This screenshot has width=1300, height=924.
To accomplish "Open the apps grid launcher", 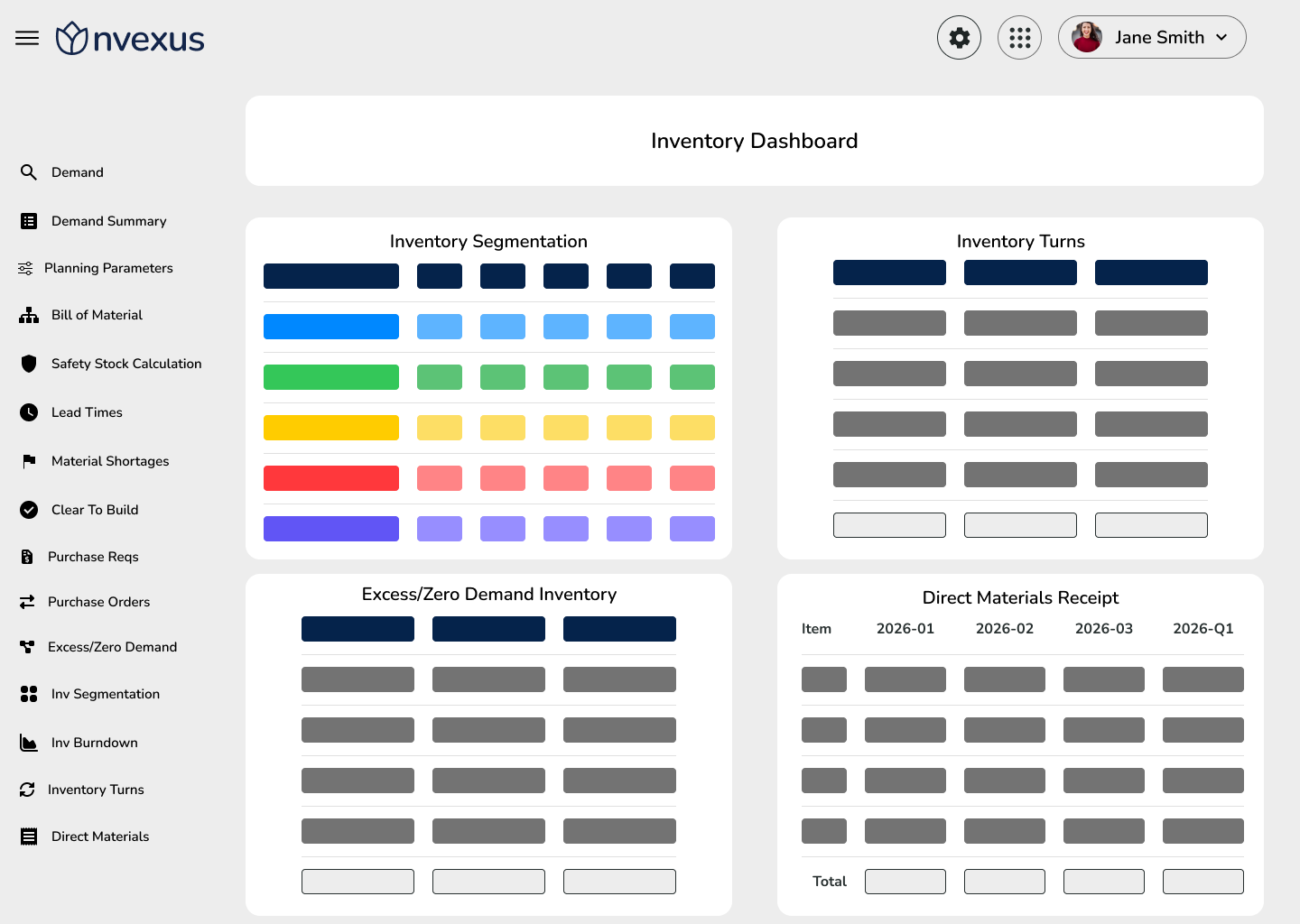I will click(1020, 38).
